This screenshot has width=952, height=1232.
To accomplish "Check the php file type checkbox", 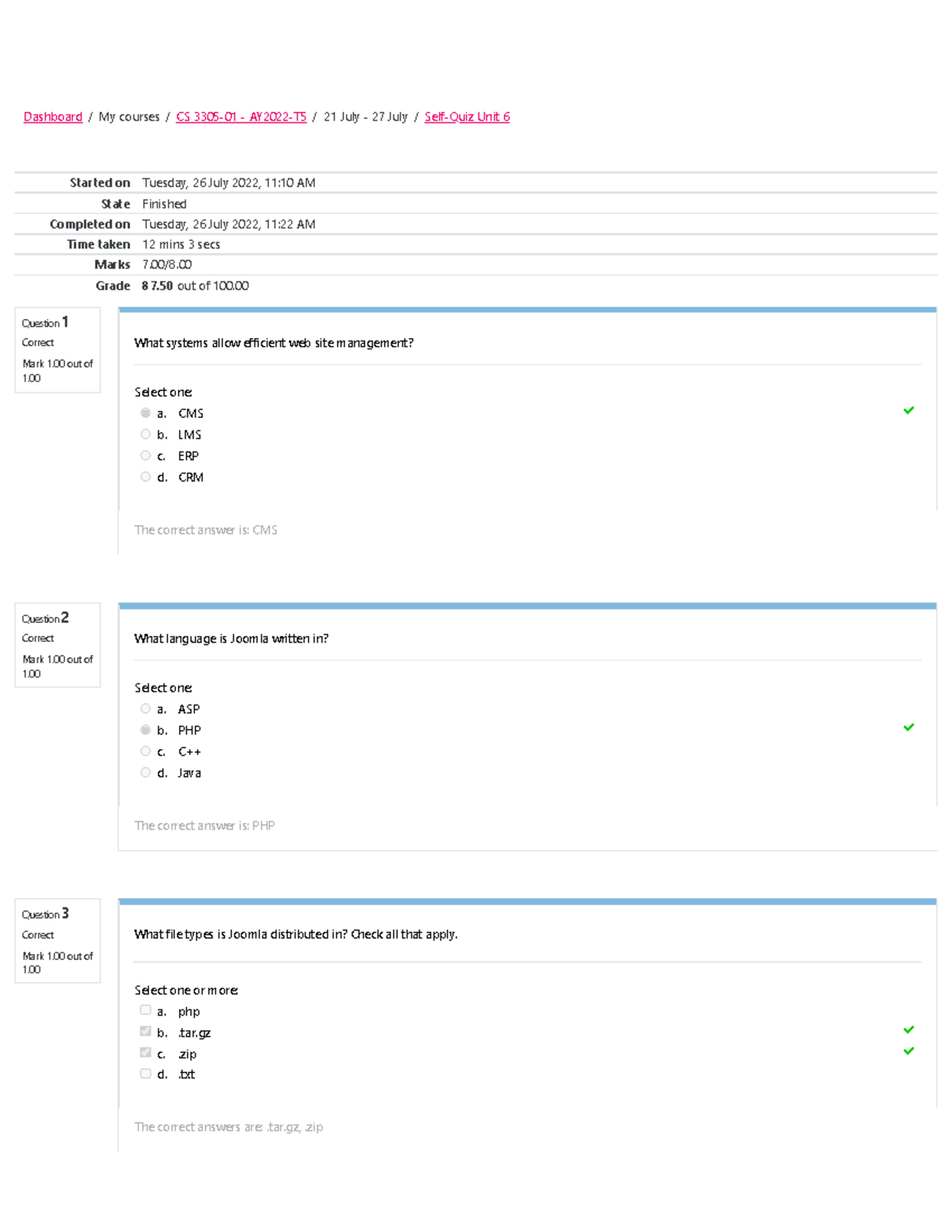I will [145, 1010].
